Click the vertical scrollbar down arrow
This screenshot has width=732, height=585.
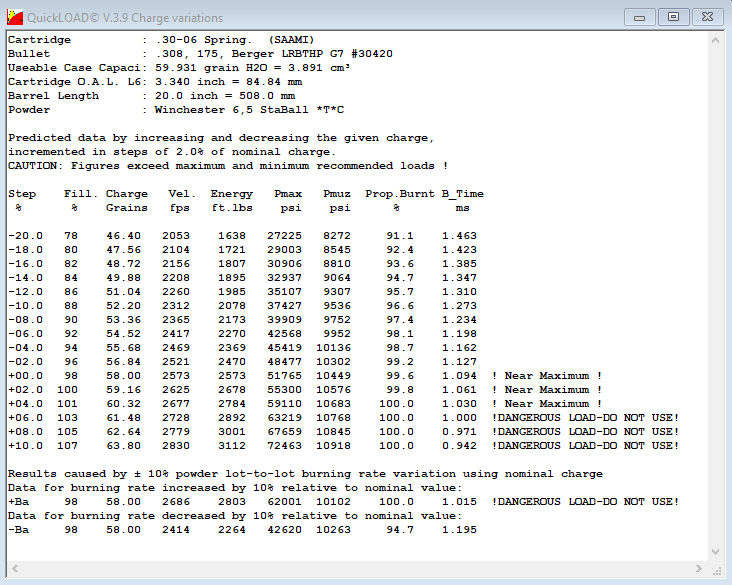click(715, 552)
